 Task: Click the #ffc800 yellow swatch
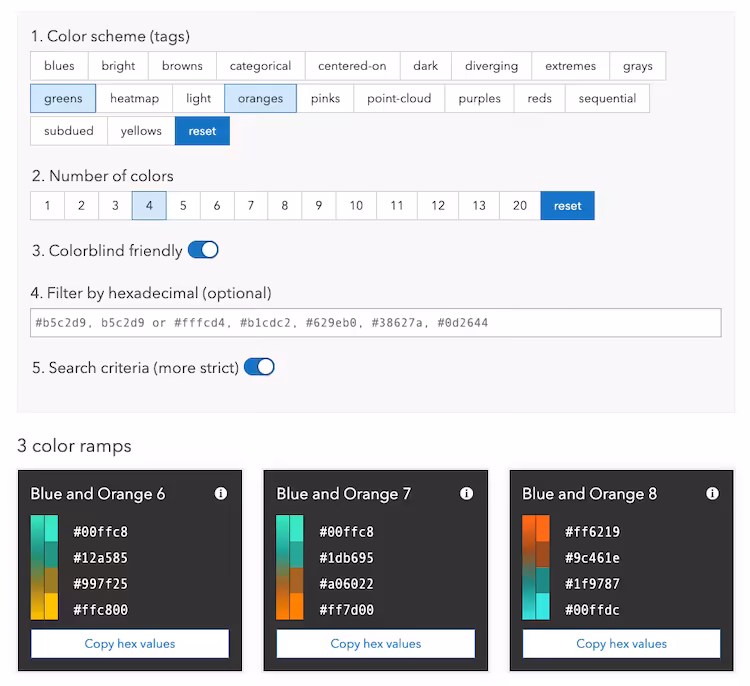click(51, 607)
